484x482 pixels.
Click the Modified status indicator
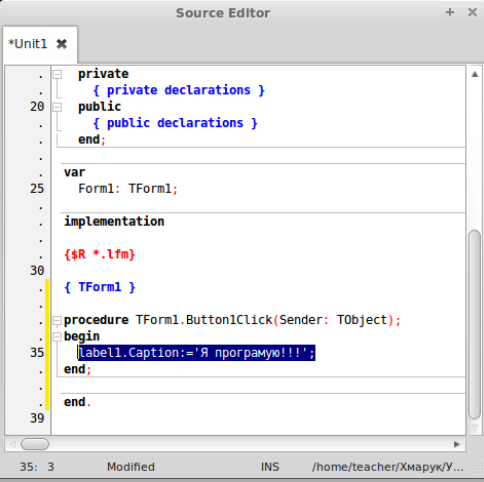(131, 467)
